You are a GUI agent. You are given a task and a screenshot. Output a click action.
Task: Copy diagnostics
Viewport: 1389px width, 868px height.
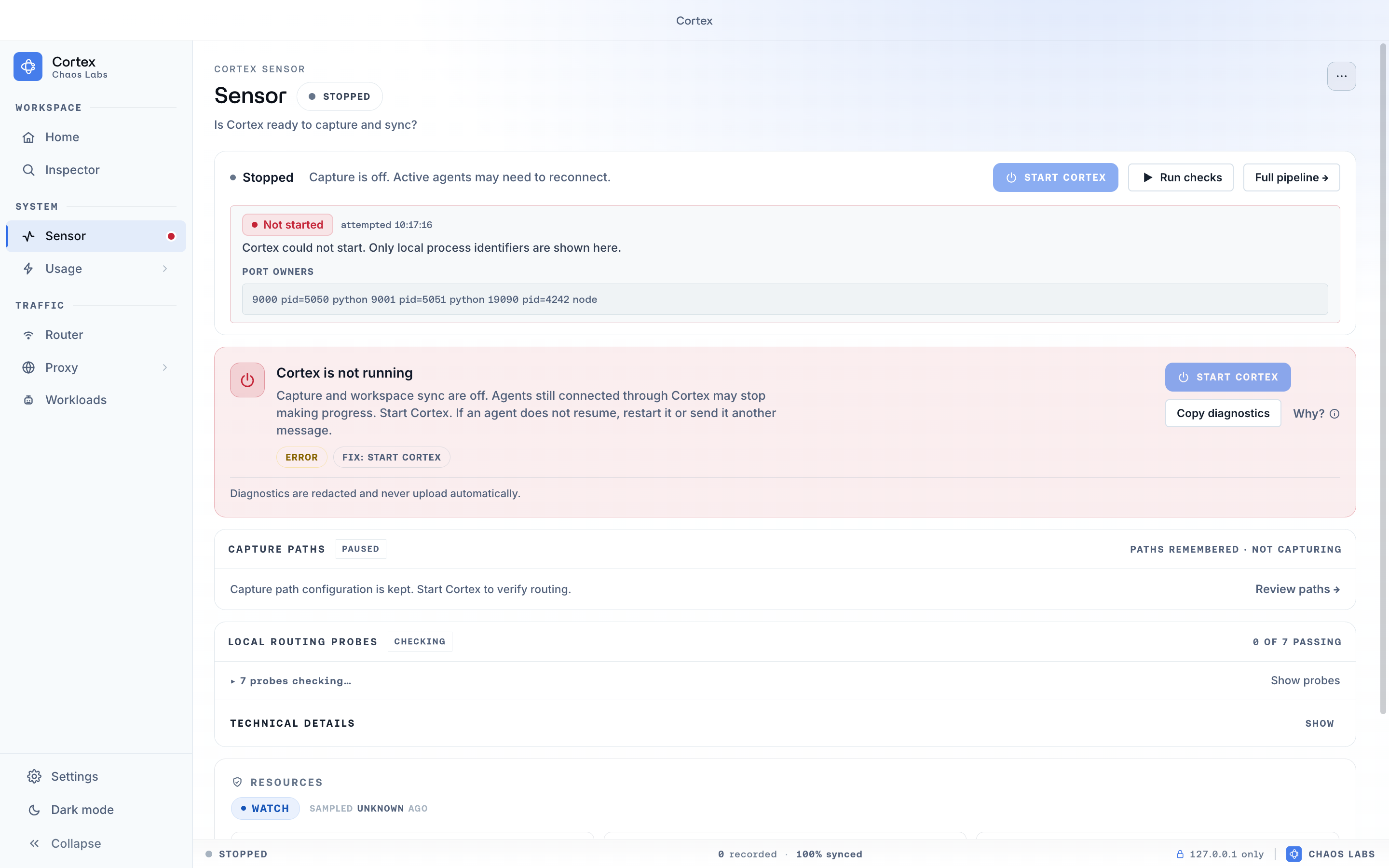point(1223,413)
